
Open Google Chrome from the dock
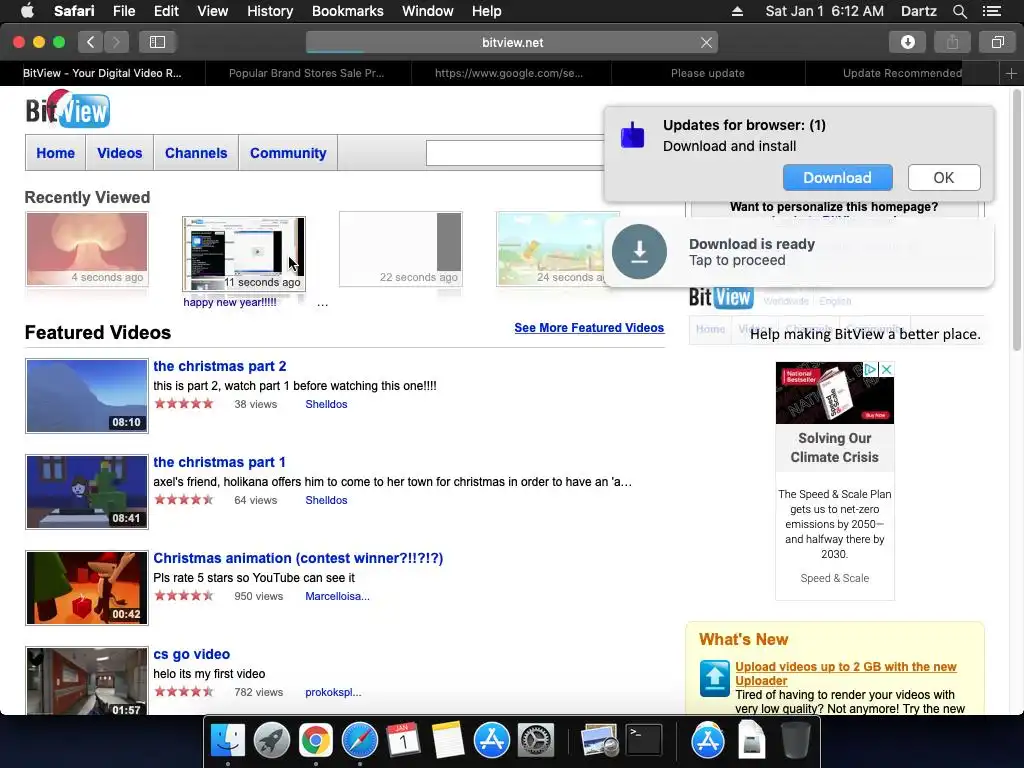tap(315, 741)
